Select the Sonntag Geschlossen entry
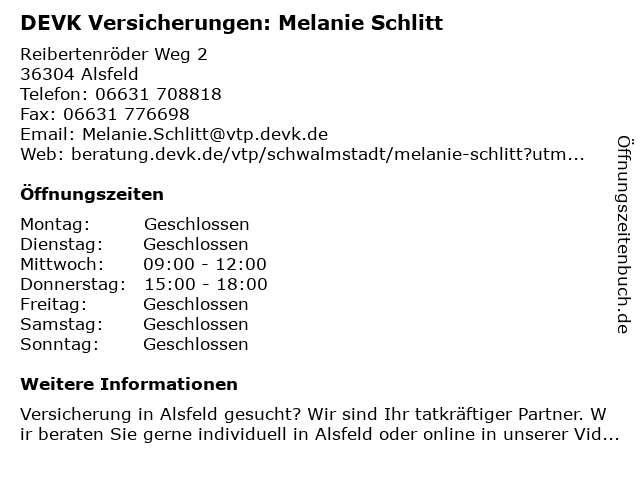The height and width of the screenshot is (480, 640). click(x=134, y=344)
